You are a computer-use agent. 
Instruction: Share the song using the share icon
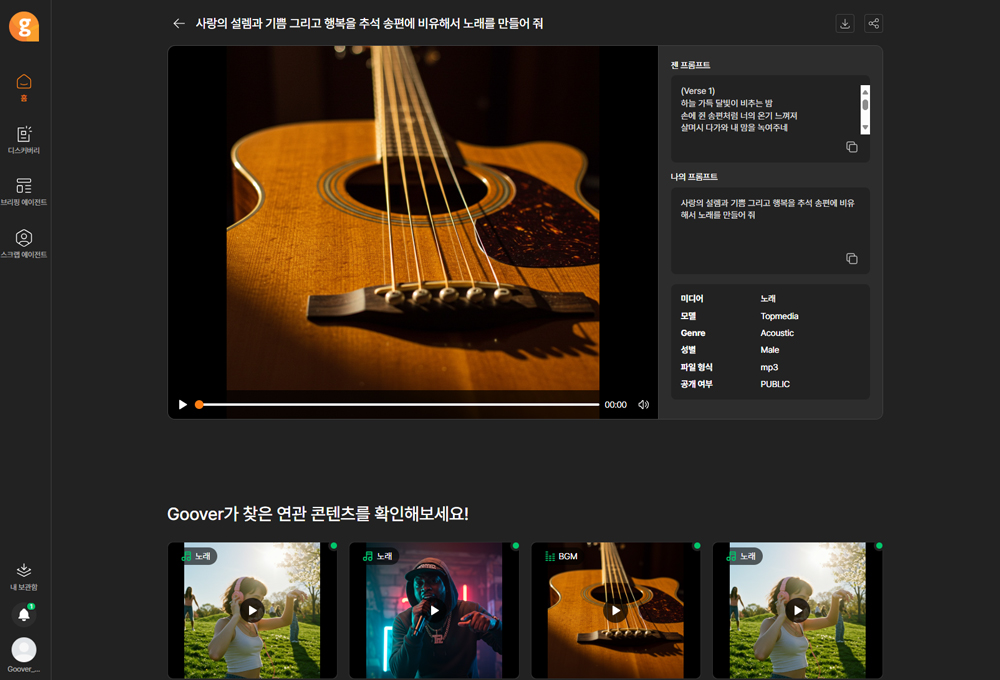pyautogui.click(x=873, y=24)
